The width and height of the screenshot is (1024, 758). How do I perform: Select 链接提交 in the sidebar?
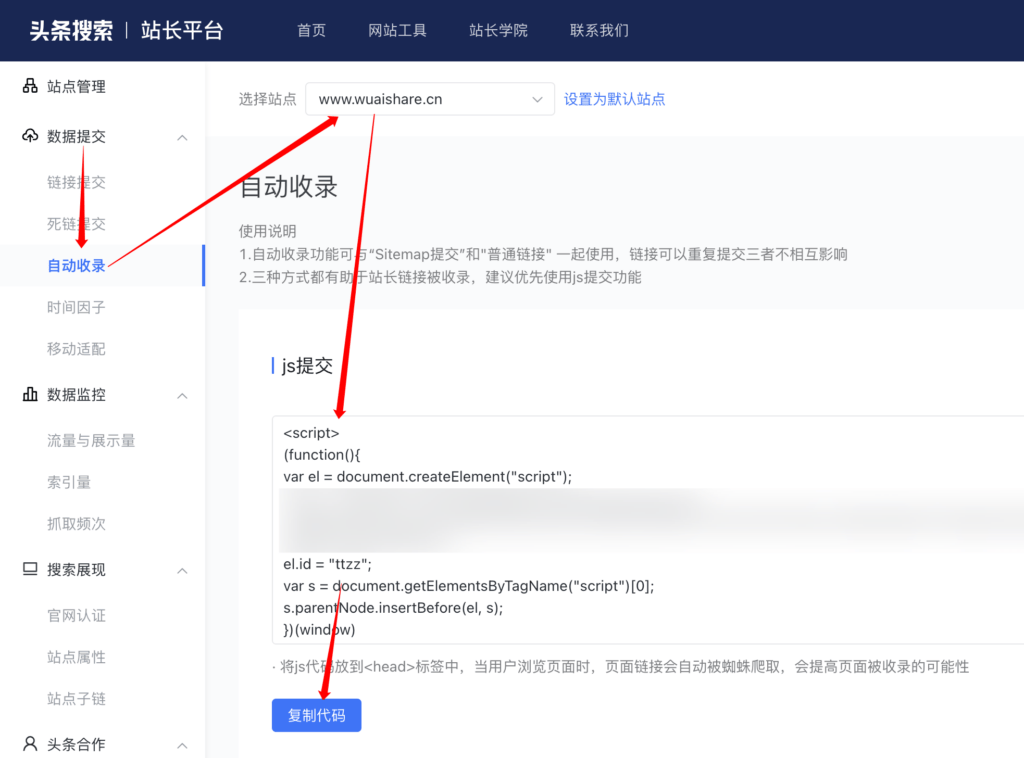pos(76,182)
